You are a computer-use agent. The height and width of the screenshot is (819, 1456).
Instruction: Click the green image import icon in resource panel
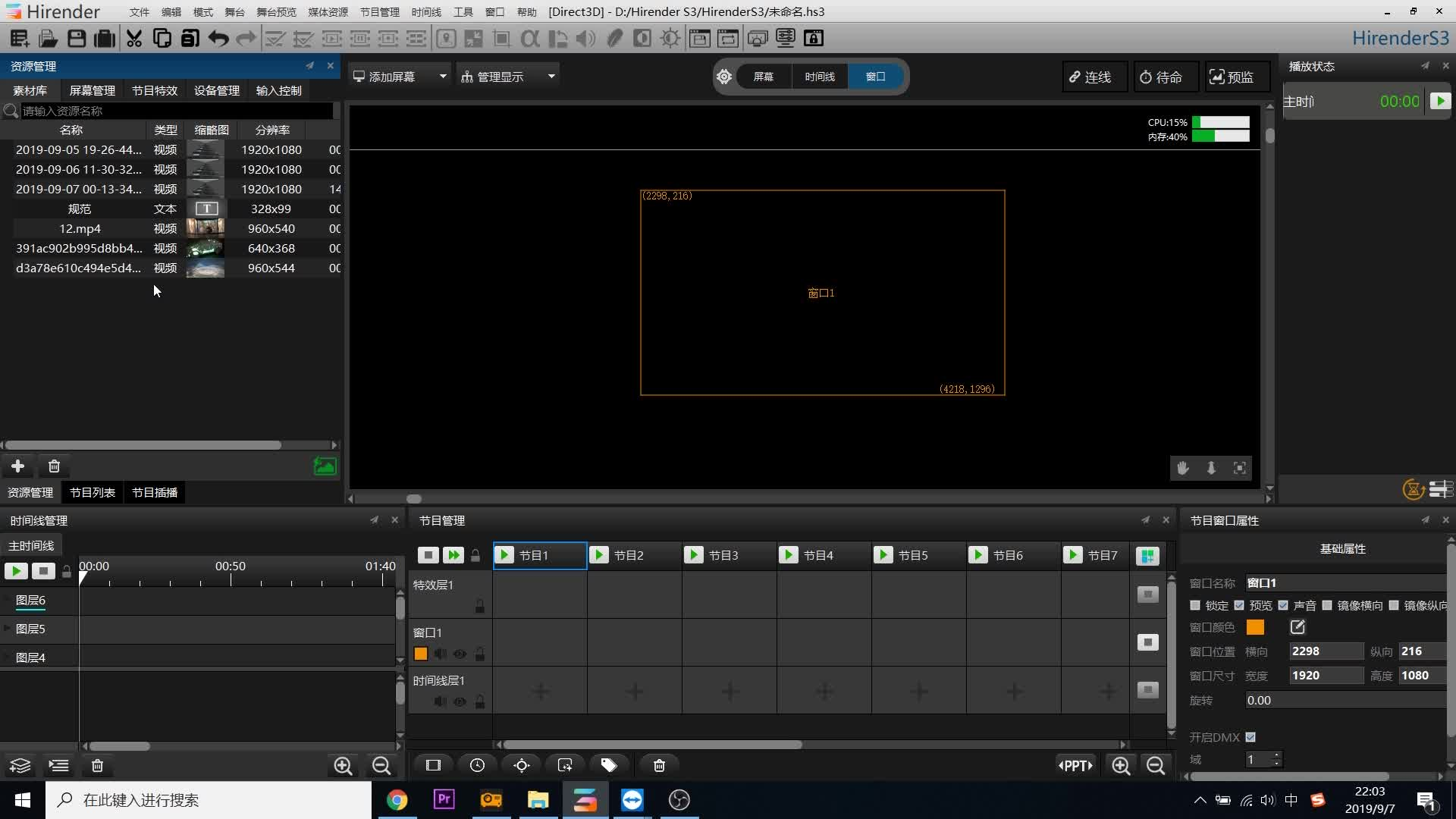[x=325, y=466]
